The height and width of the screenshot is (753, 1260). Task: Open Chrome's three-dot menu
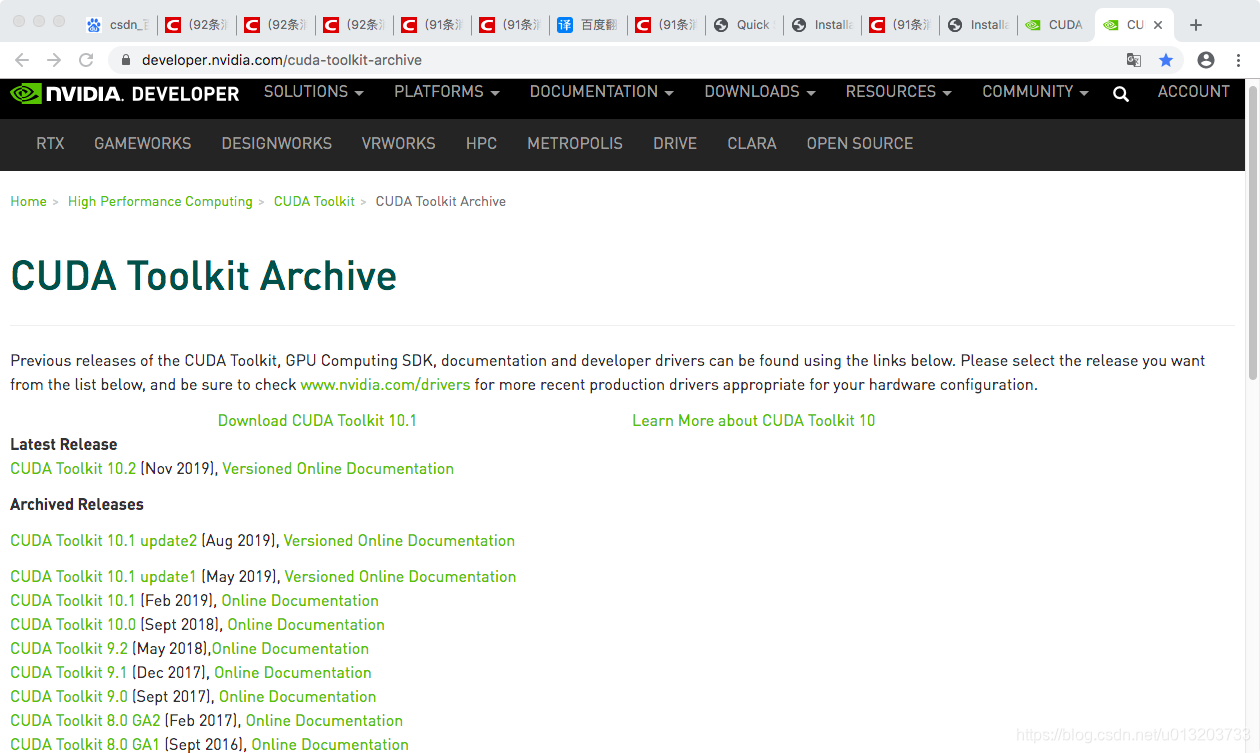[x=1239, y=60]
